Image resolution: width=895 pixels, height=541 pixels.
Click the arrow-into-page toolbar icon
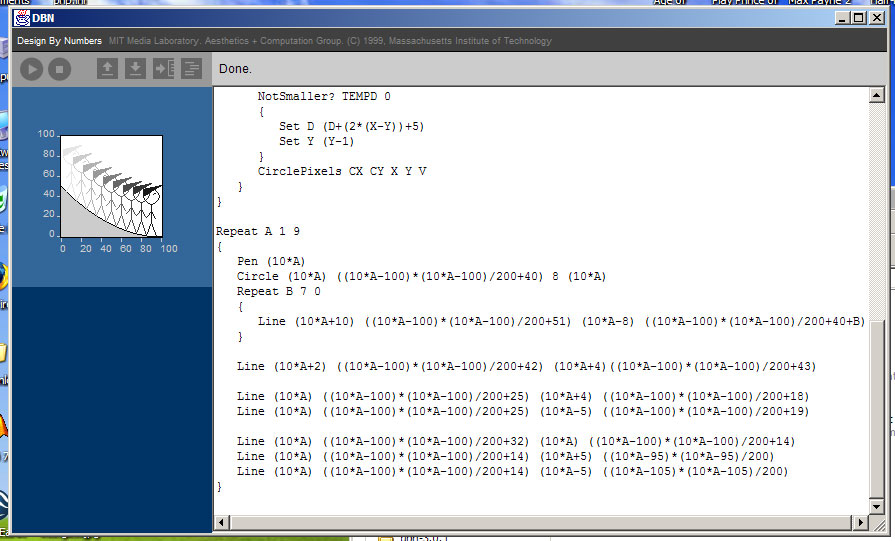click(x=163, y=69)
